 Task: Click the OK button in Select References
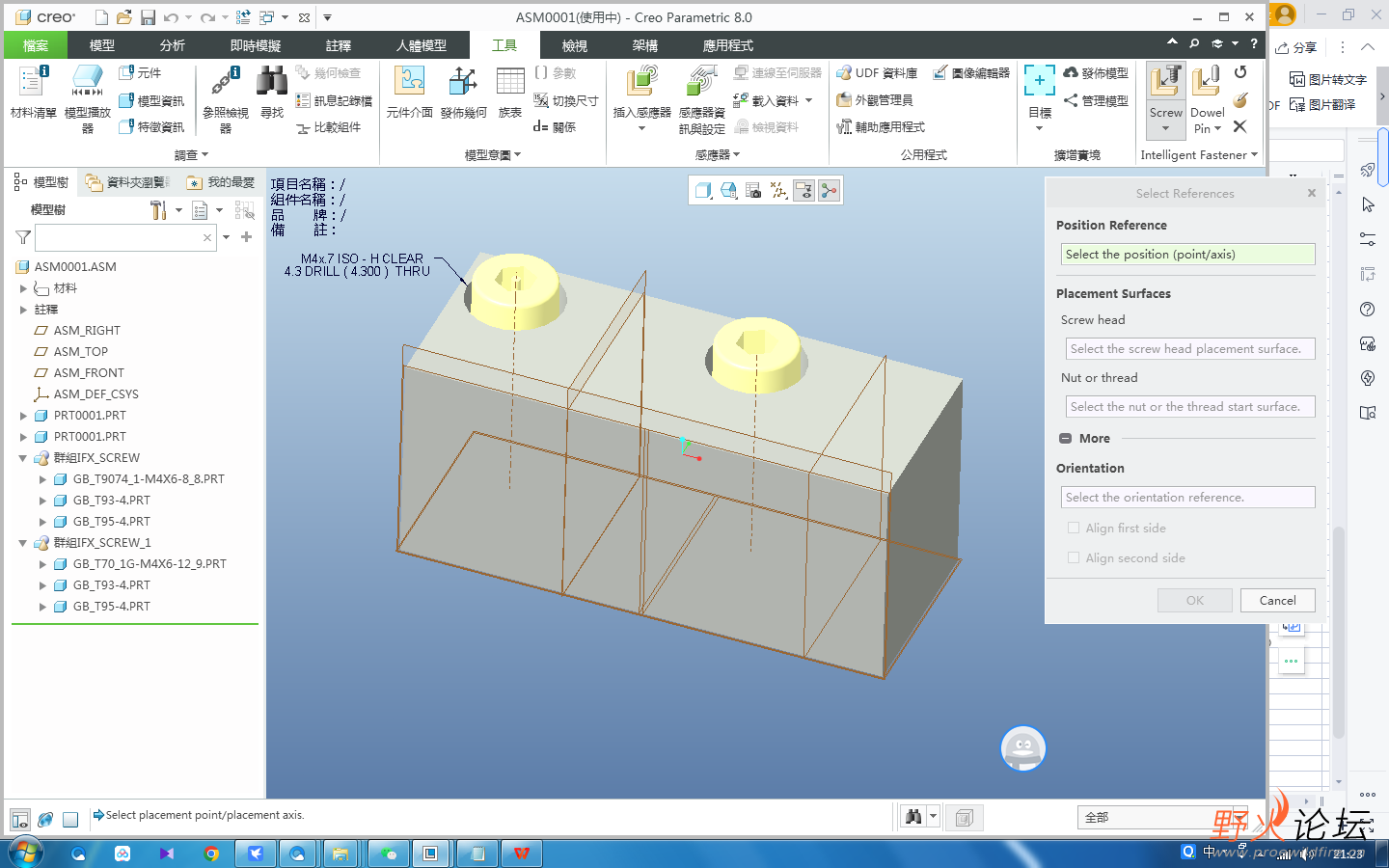tap(1195, 600)
